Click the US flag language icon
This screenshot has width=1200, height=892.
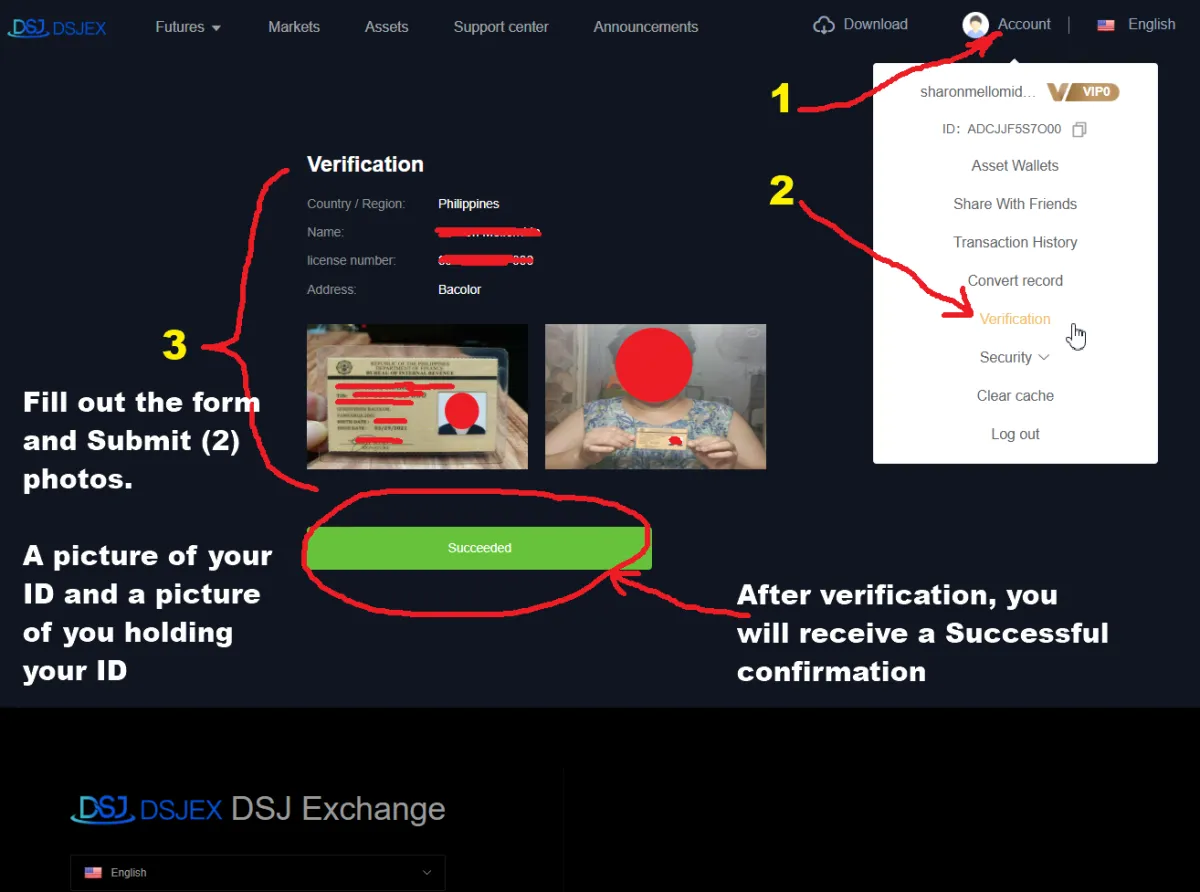coord(1106,25)
